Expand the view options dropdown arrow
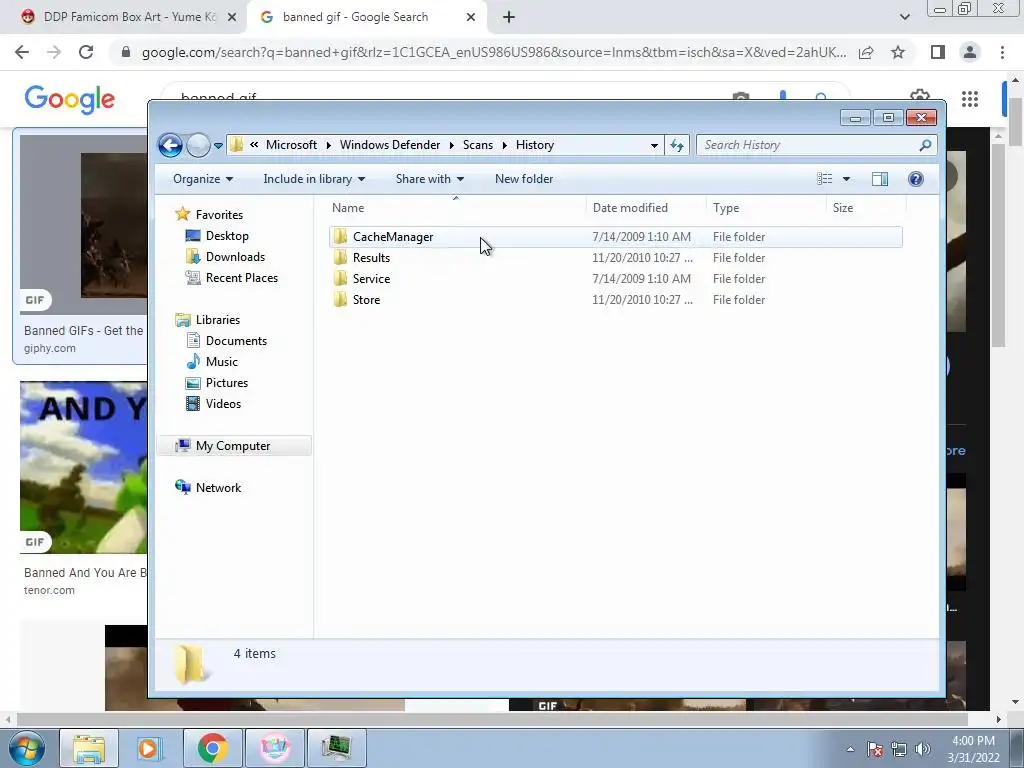 point(846,179)
